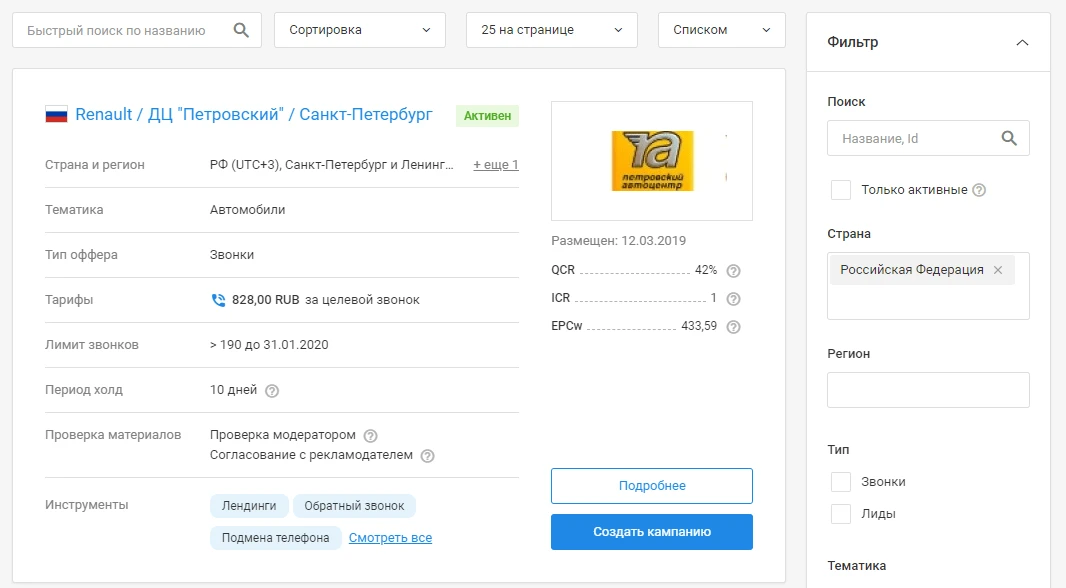The image size is (1066, 588).
Task: Click Создать кампанию button
Action: click(x=651, y=532)
